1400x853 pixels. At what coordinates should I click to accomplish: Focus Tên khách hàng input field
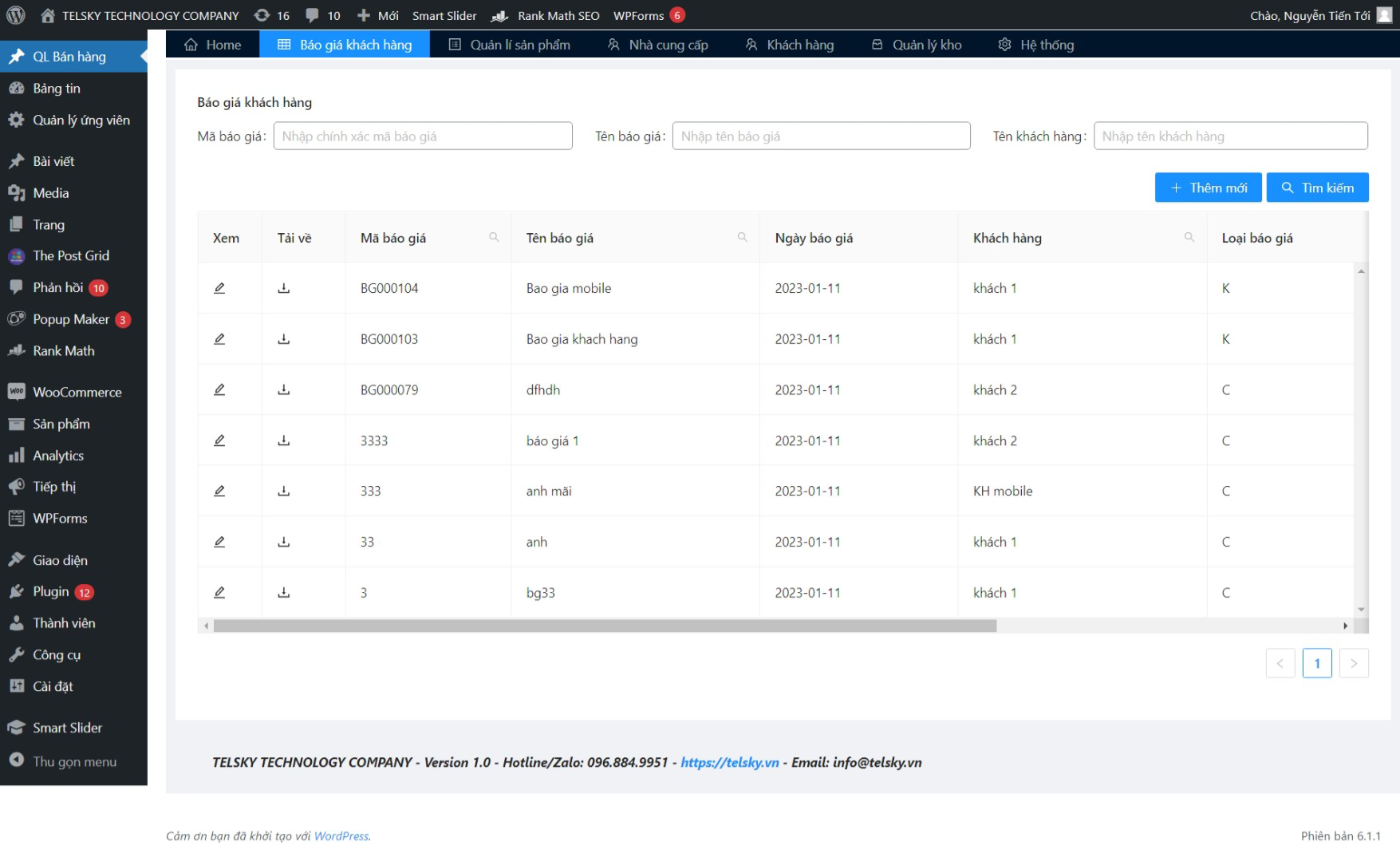click(x=1231, y=136)
